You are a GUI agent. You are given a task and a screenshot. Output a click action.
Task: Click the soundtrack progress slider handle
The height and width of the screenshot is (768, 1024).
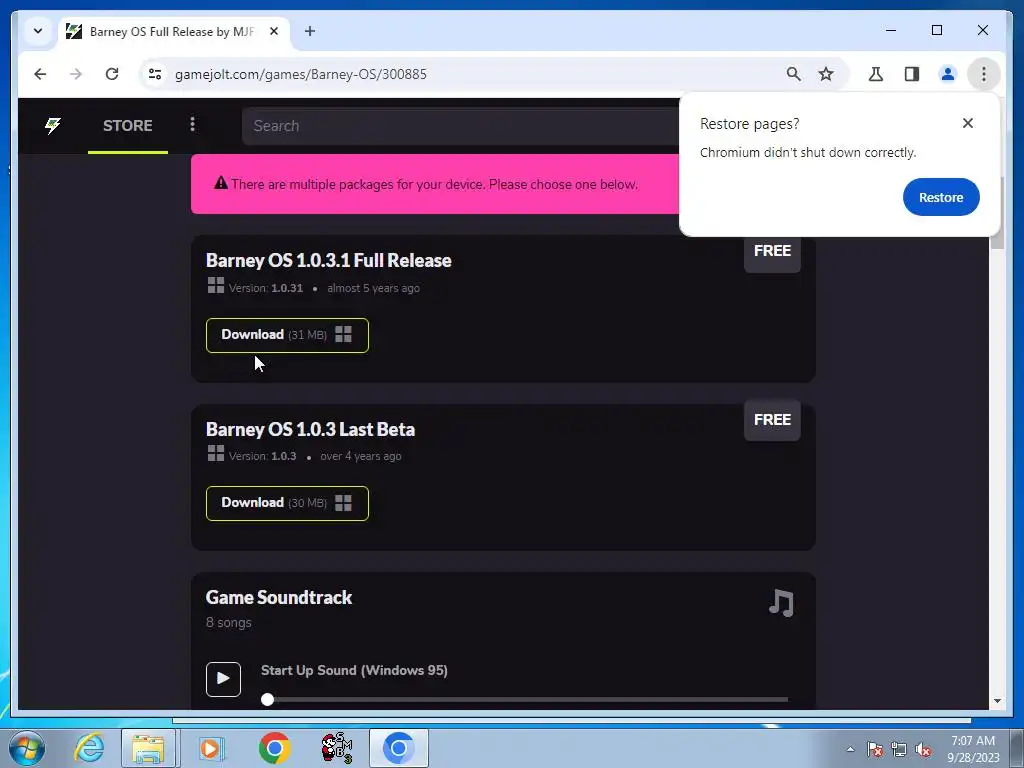coord(267,699)
